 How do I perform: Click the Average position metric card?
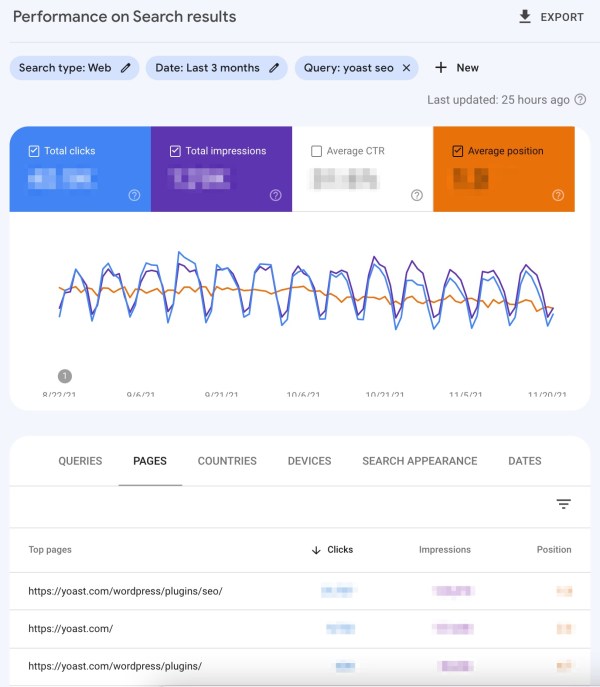(x=504, y=169)
